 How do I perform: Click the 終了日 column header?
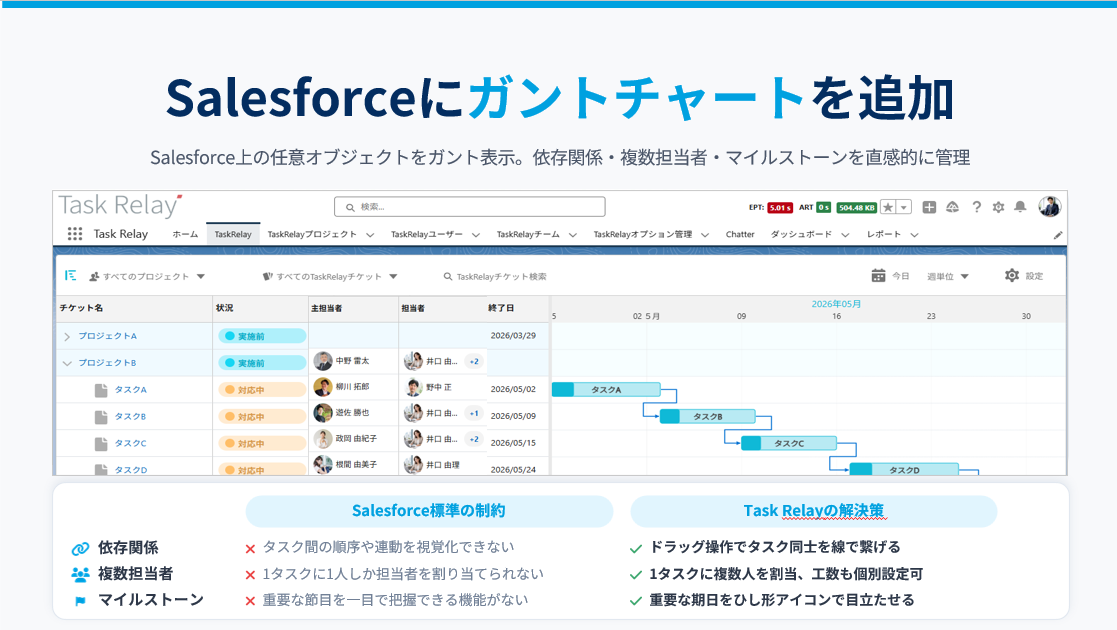point(501,308)
